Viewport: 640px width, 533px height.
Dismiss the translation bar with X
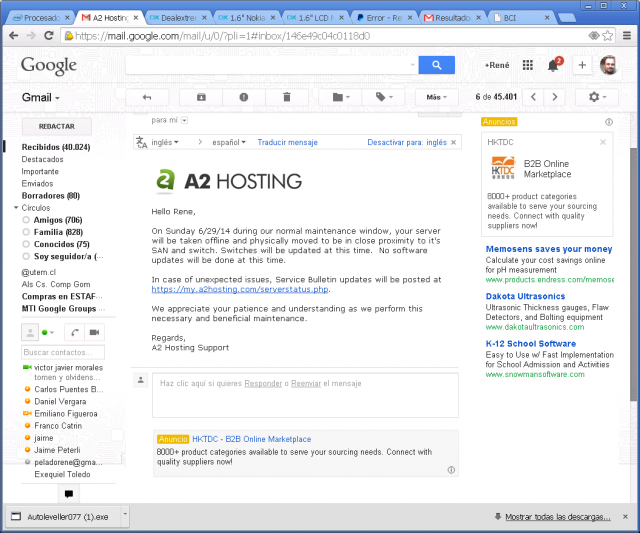pyautogui.click(x=453, y=142)
